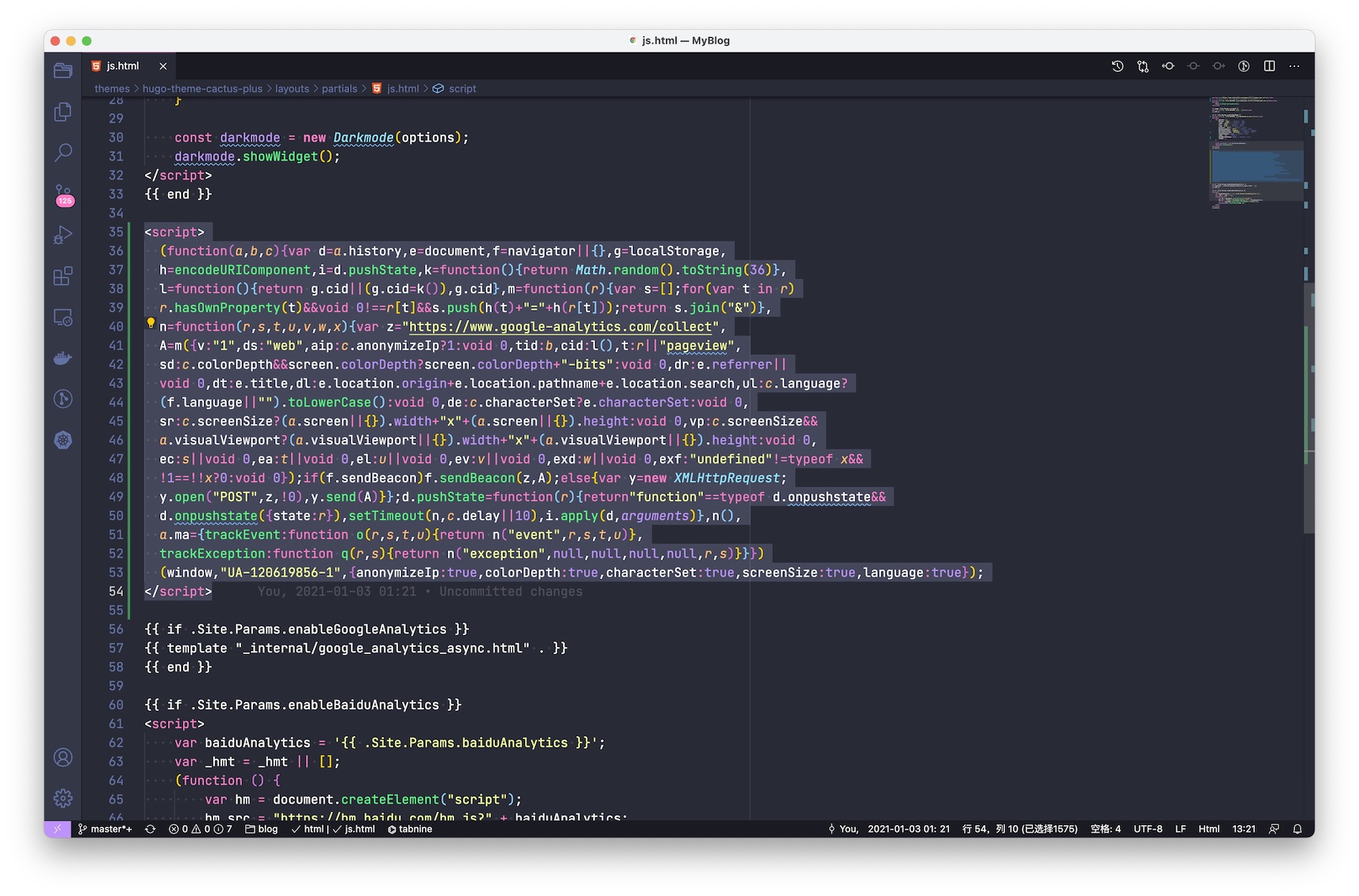Image resolution: width=1359 pixels, height=896 pixels.
Task: Open the google-analytics.com/collect URL link
Action: pyautogui.click(x=560, y=327)
